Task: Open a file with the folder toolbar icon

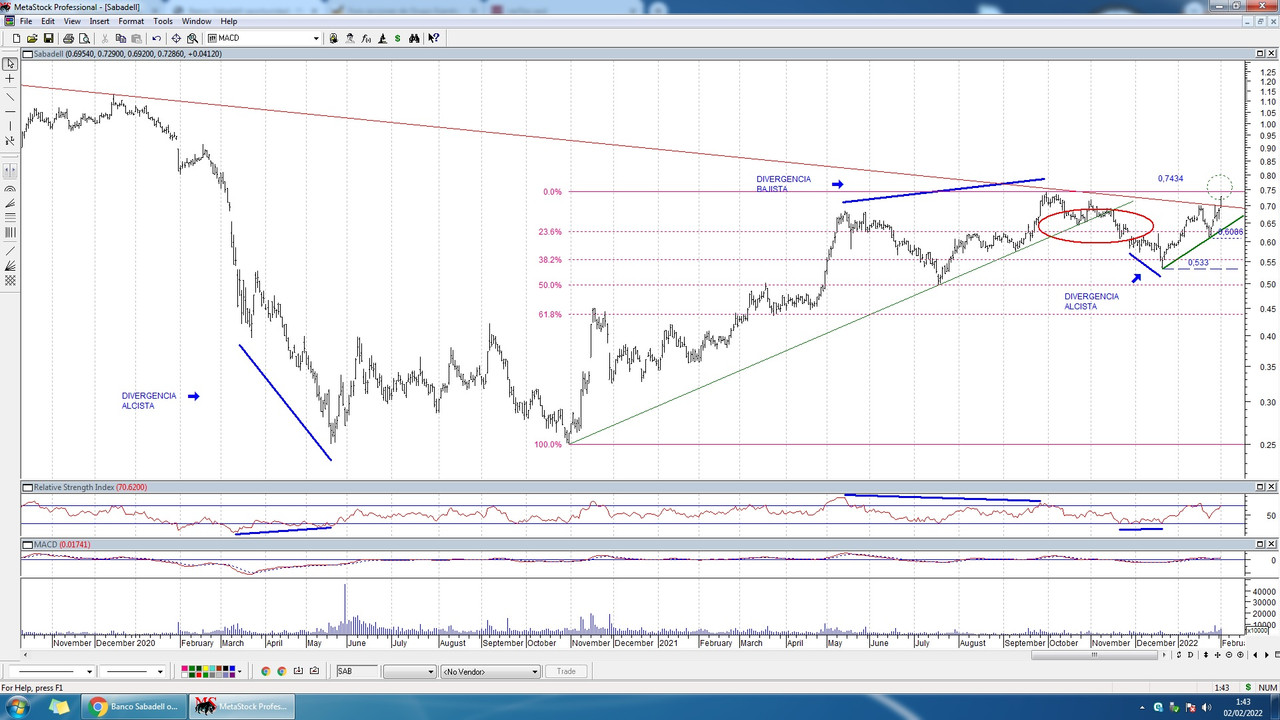Action: [32, 38]
